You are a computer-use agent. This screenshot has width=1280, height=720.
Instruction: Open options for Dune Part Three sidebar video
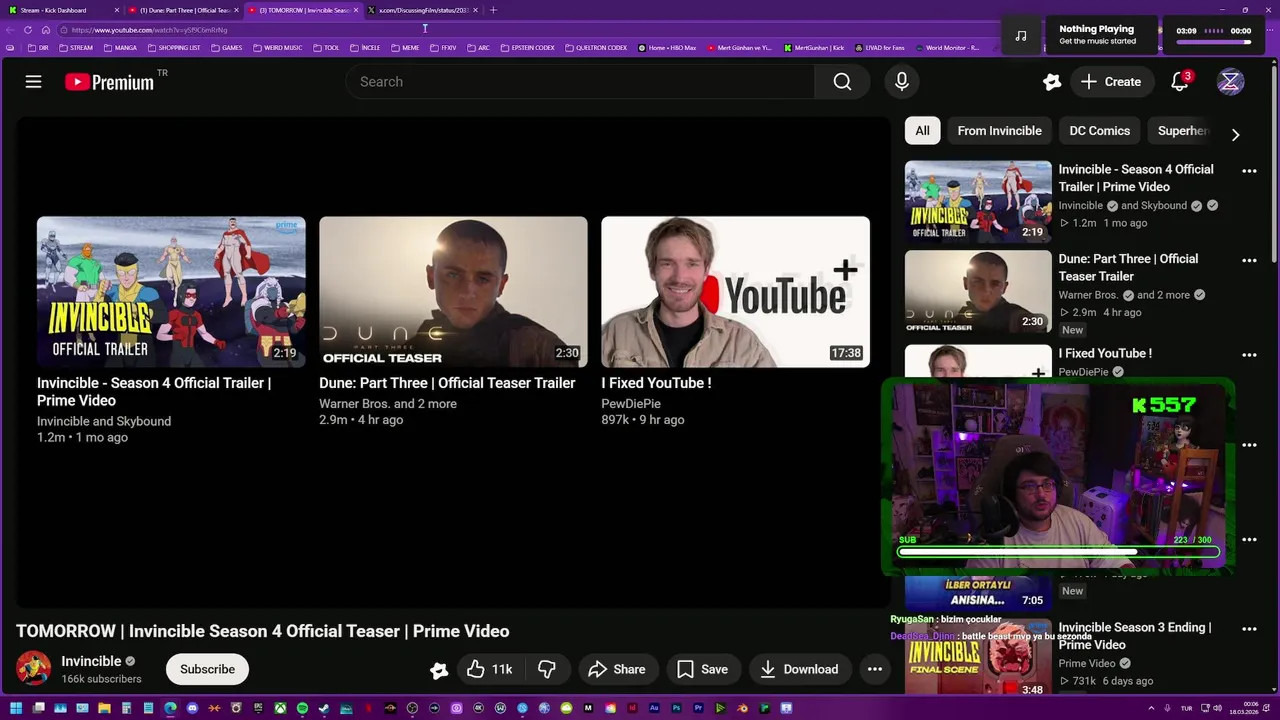click(x=1249, y=260)
